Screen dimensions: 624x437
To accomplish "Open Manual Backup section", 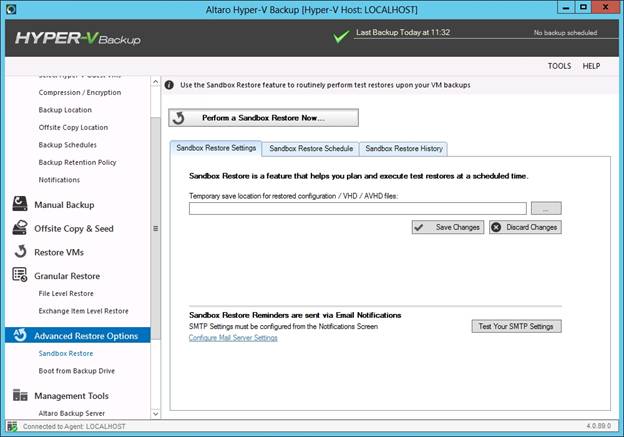I will 64,205.
